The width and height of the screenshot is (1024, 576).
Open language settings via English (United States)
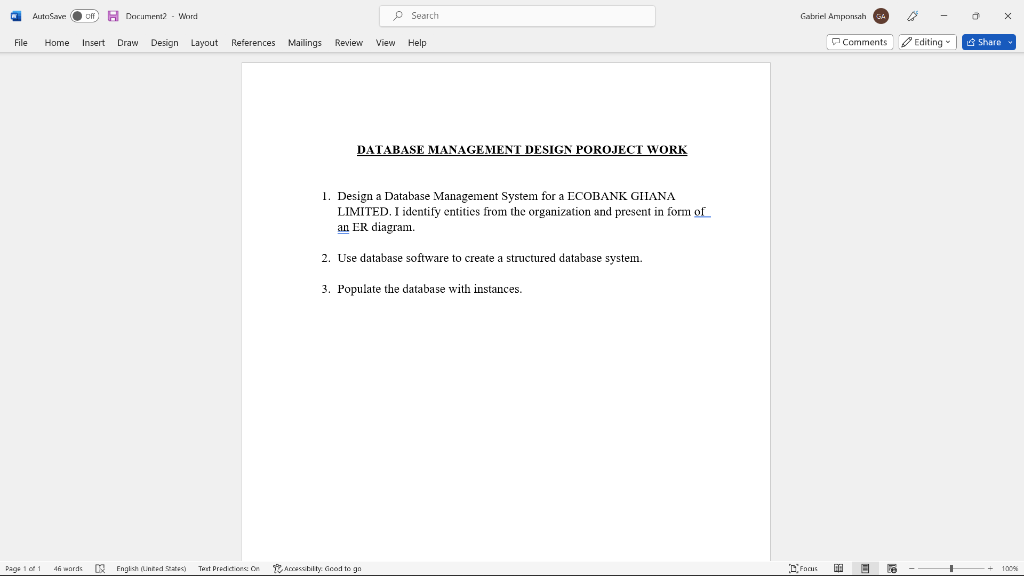[152, 568]
